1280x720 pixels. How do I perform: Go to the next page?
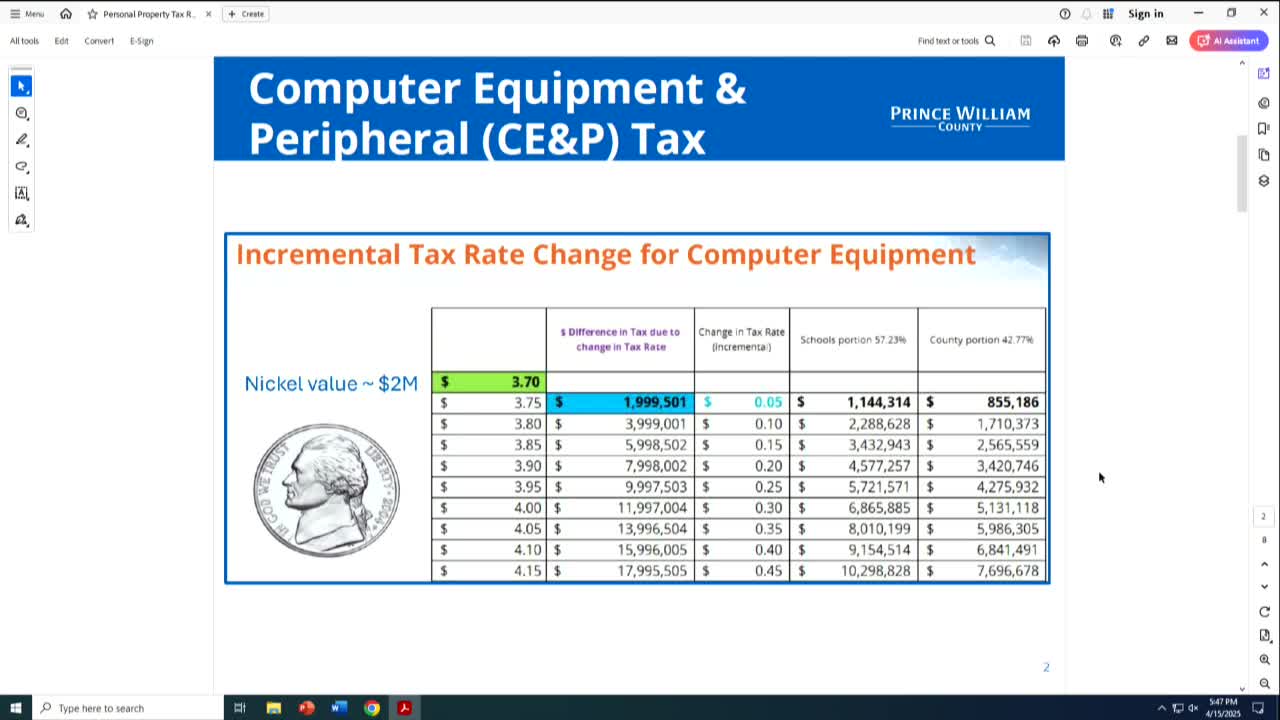pos(1264,587)
